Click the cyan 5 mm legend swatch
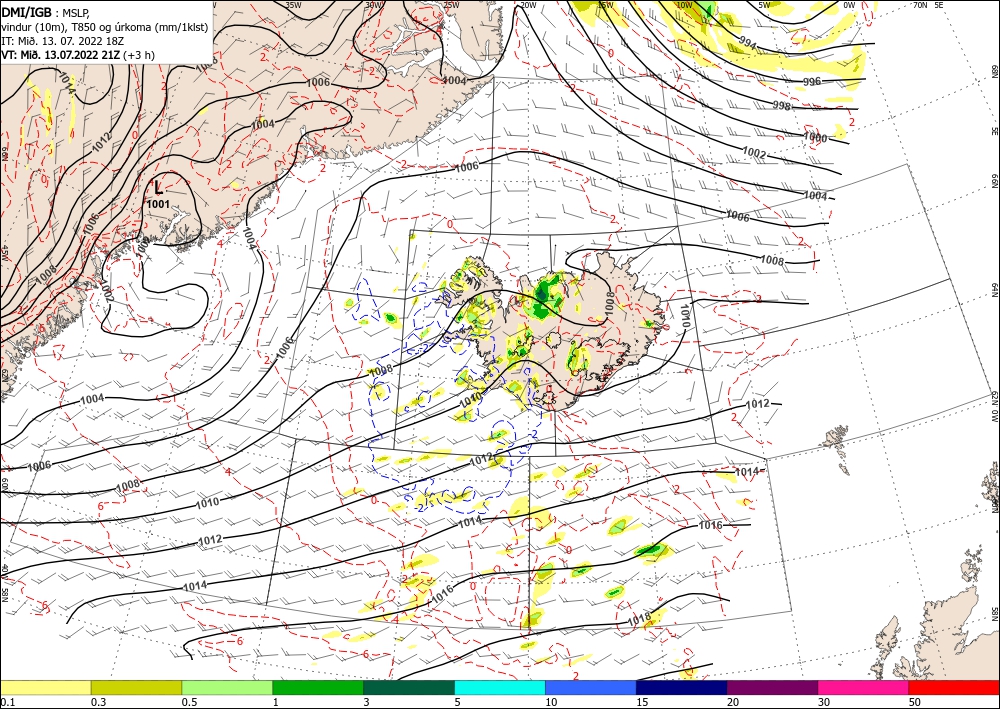 click(x=500, y=687)
